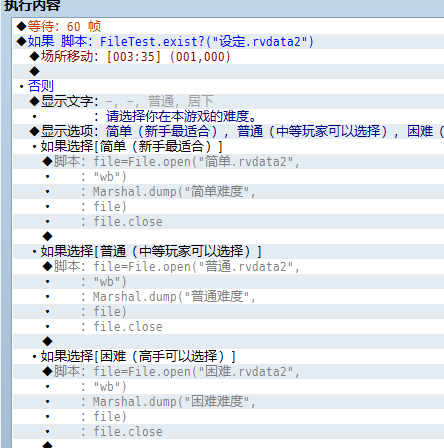
Task: Select the 如果选择[困难（高手可以选择）] line
Action: (x=228, y=356)
